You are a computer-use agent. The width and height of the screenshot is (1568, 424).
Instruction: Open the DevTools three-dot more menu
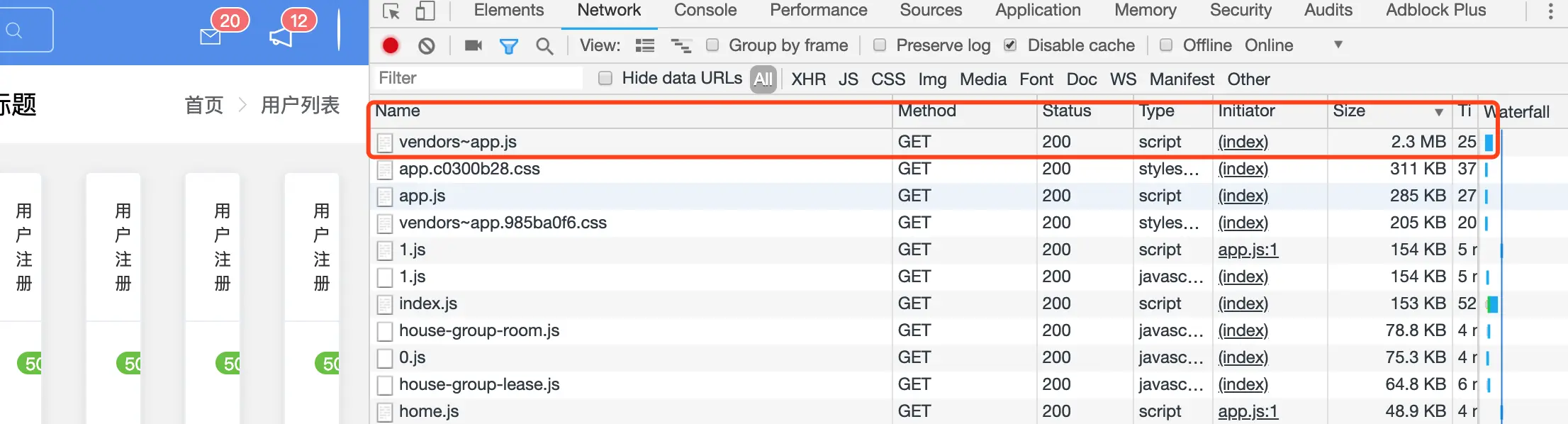coord(1551,11)
